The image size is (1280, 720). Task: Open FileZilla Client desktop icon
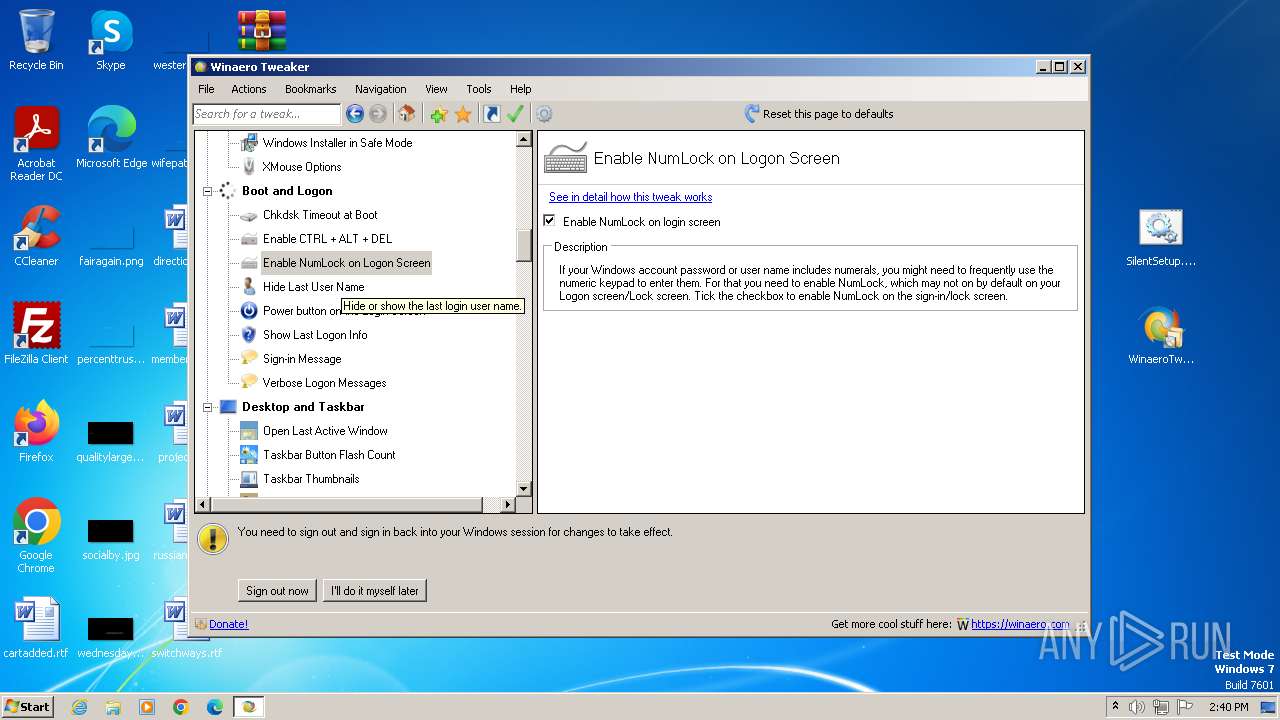[36, 334]
